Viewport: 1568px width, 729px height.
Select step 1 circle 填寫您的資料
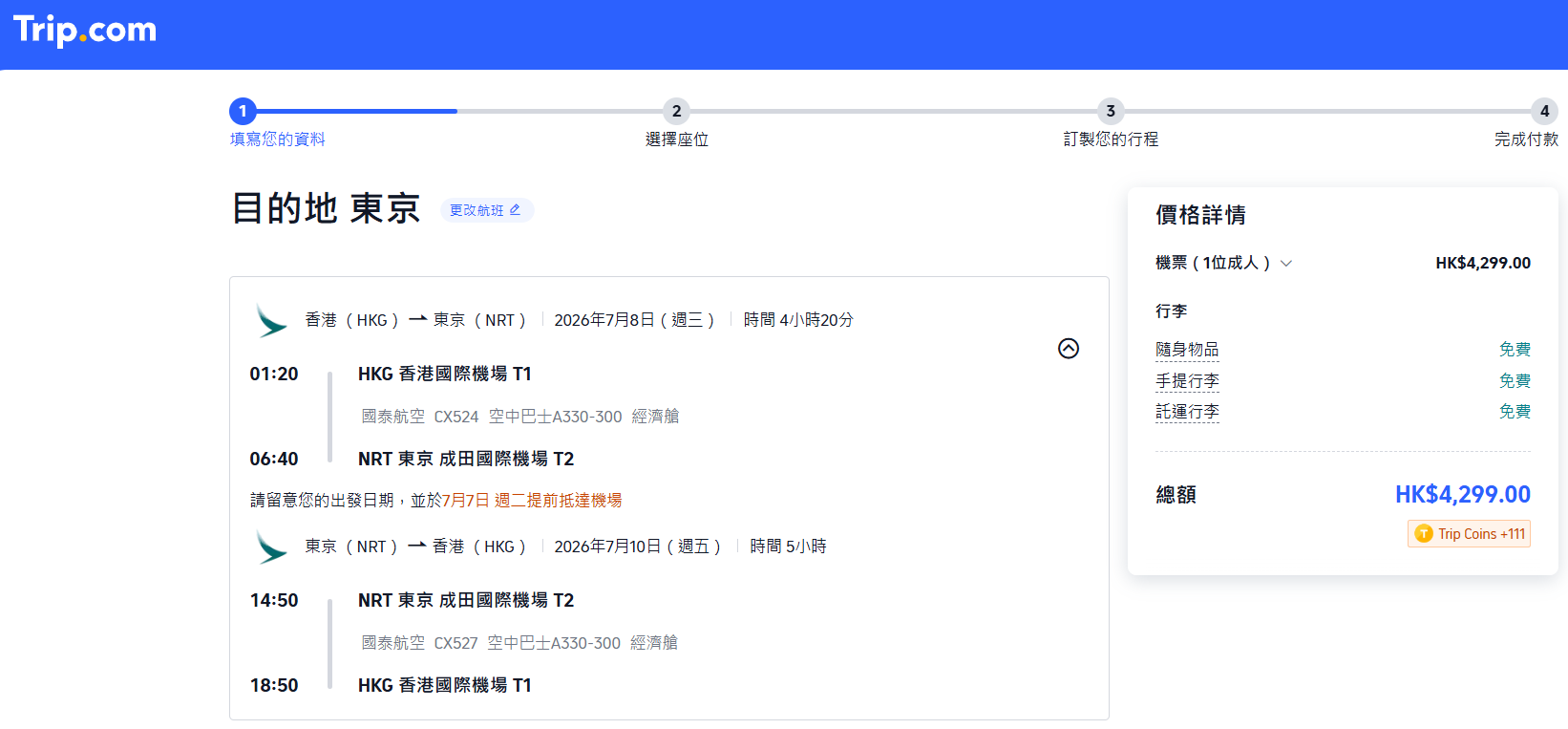pos(243,111)
